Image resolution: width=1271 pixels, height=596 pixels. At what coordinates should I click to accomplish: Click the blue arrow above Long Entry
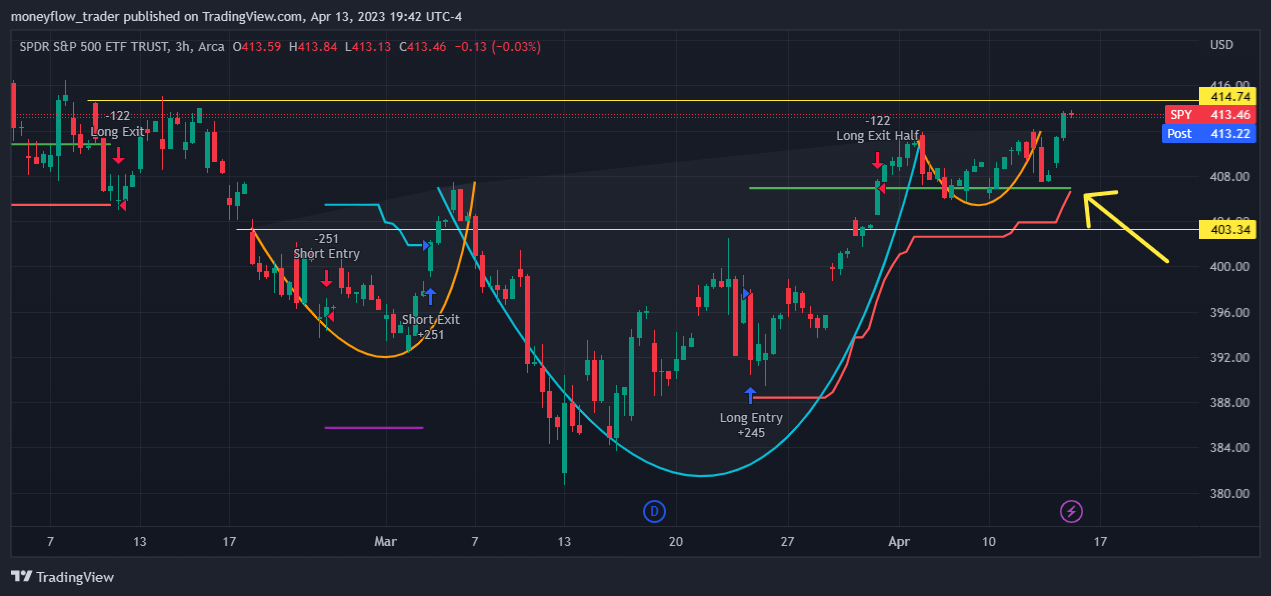coord(750,395)
